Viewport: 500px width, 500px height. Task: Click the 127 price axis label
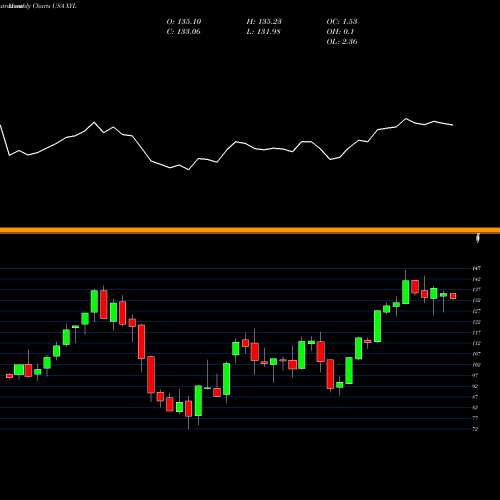[477, 311]
